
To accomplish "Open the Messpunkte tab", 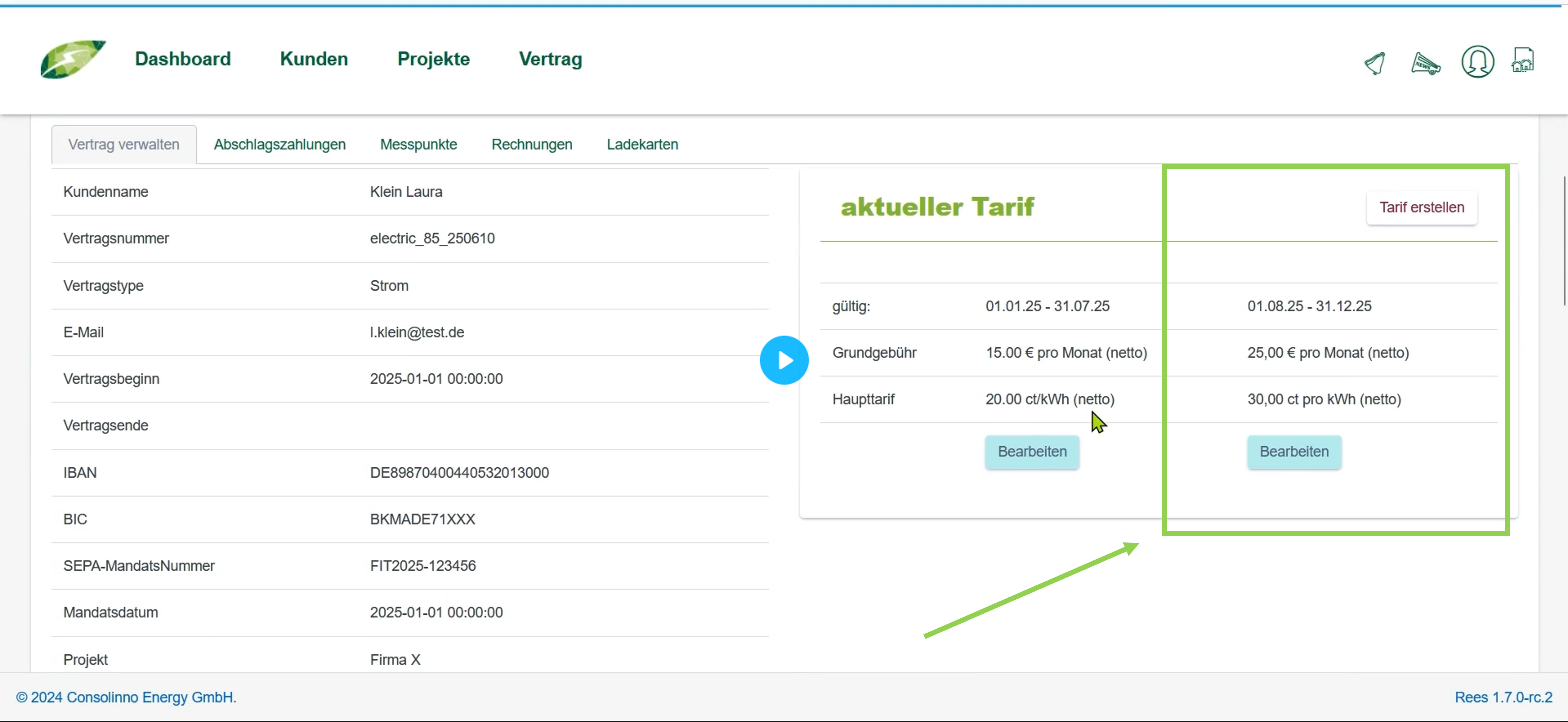I will click(x=418, y=145).
